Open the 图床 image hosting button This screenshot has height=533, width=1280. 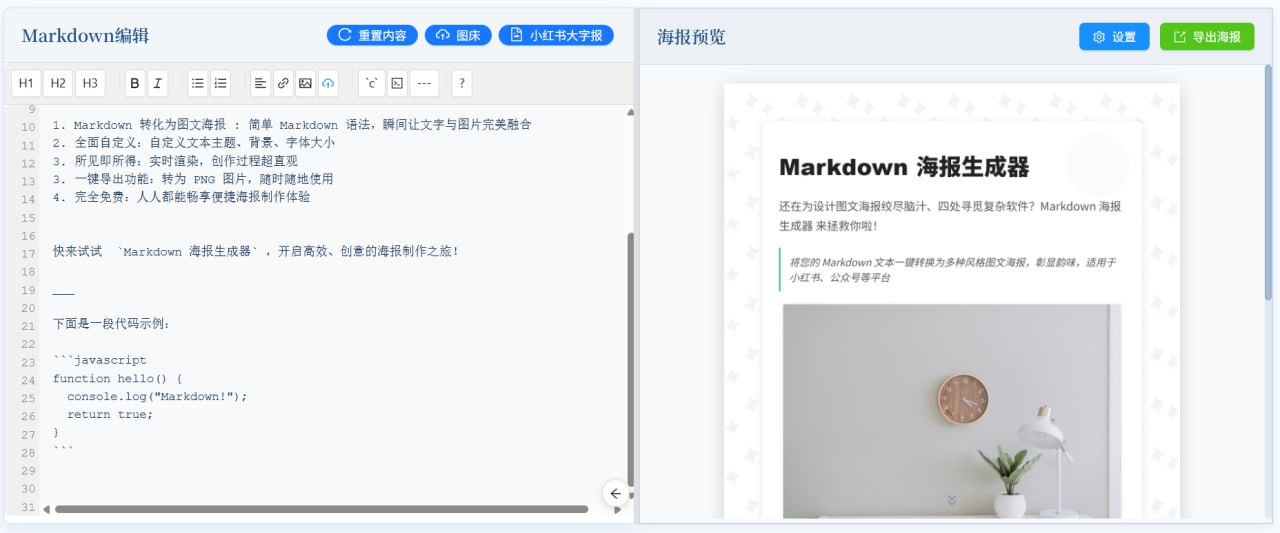tap(458, 35)
